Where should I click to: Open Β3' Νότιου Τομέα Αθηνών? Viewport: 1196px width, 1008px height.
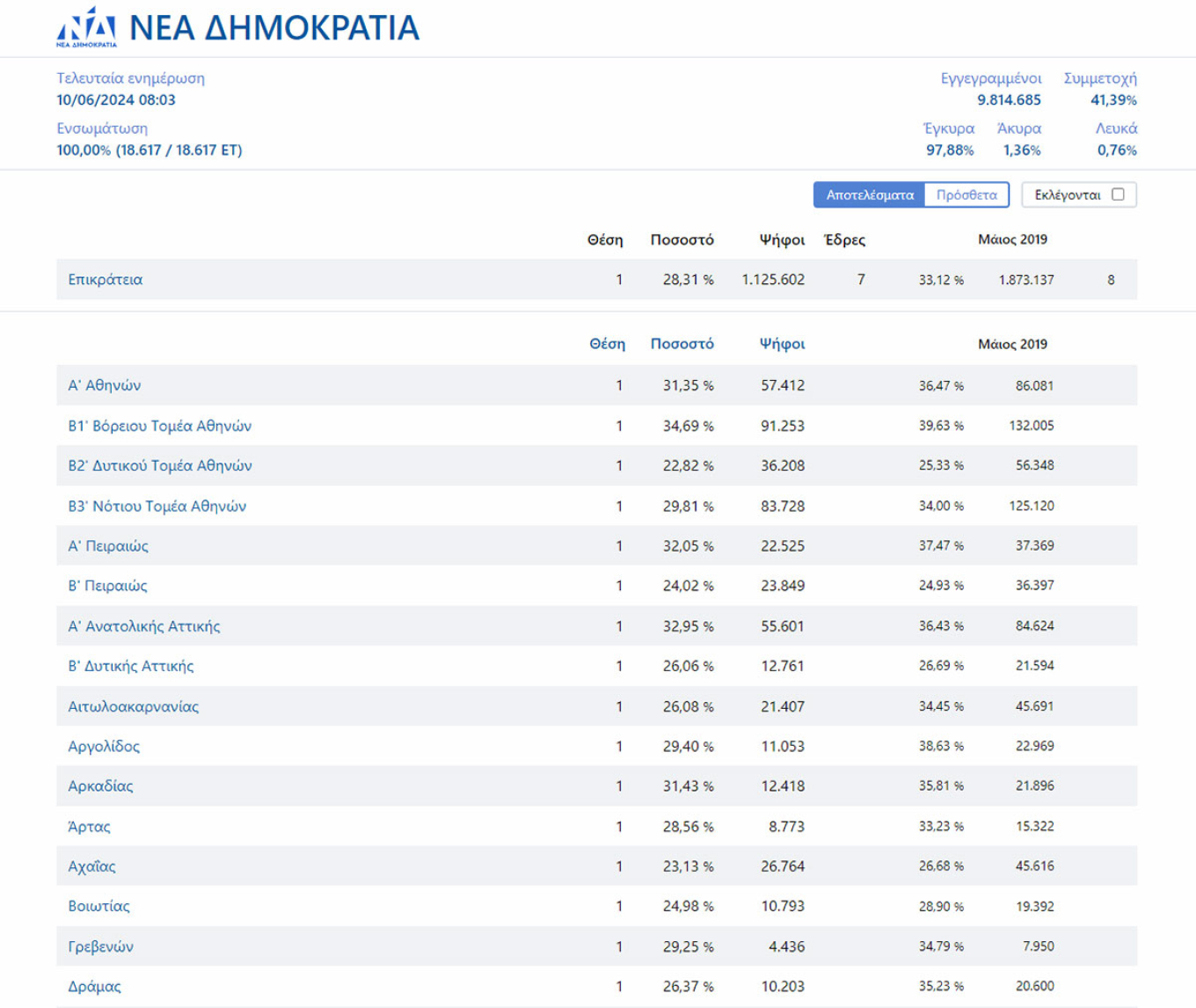coord(157,506)
